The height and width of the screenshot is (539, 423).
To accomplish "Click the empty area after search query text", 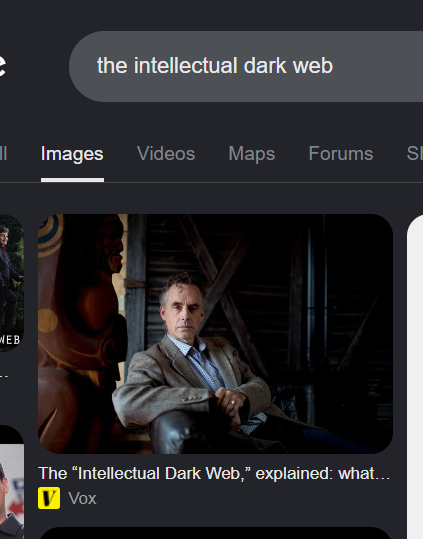I will [378, 66].
